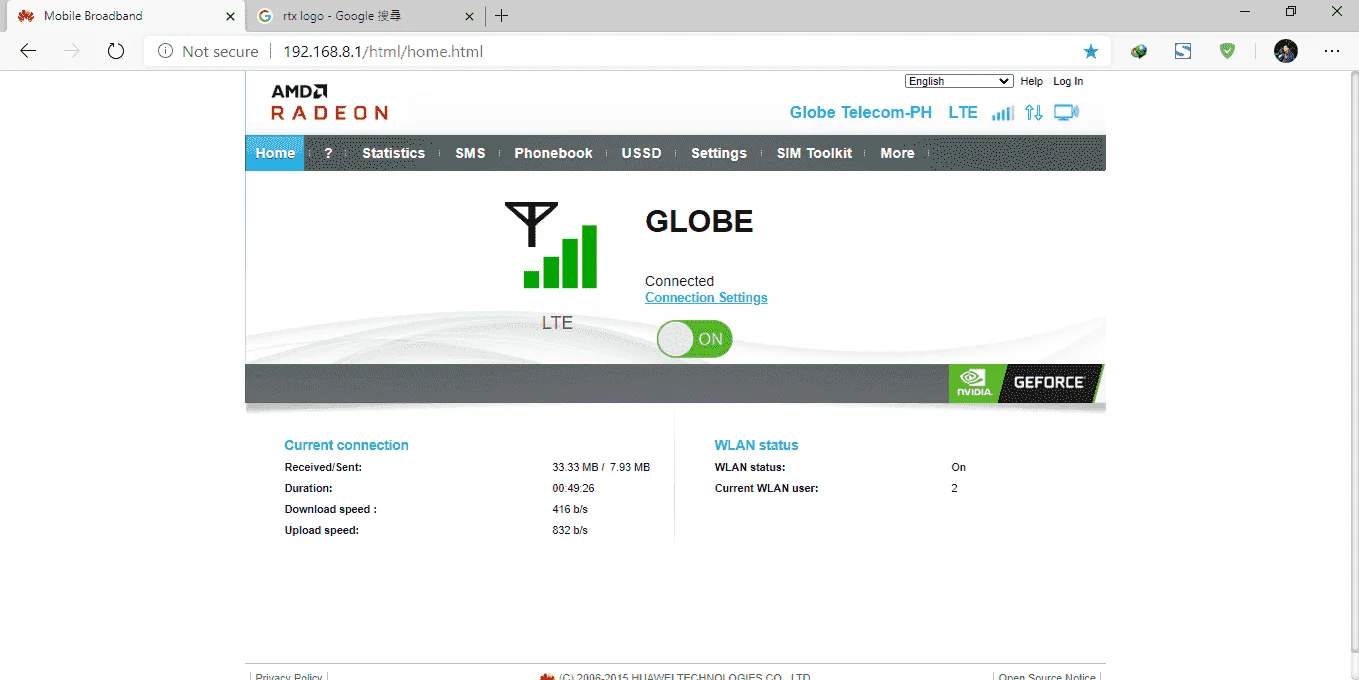Open the Settings menu

click(x=719, y=153)
